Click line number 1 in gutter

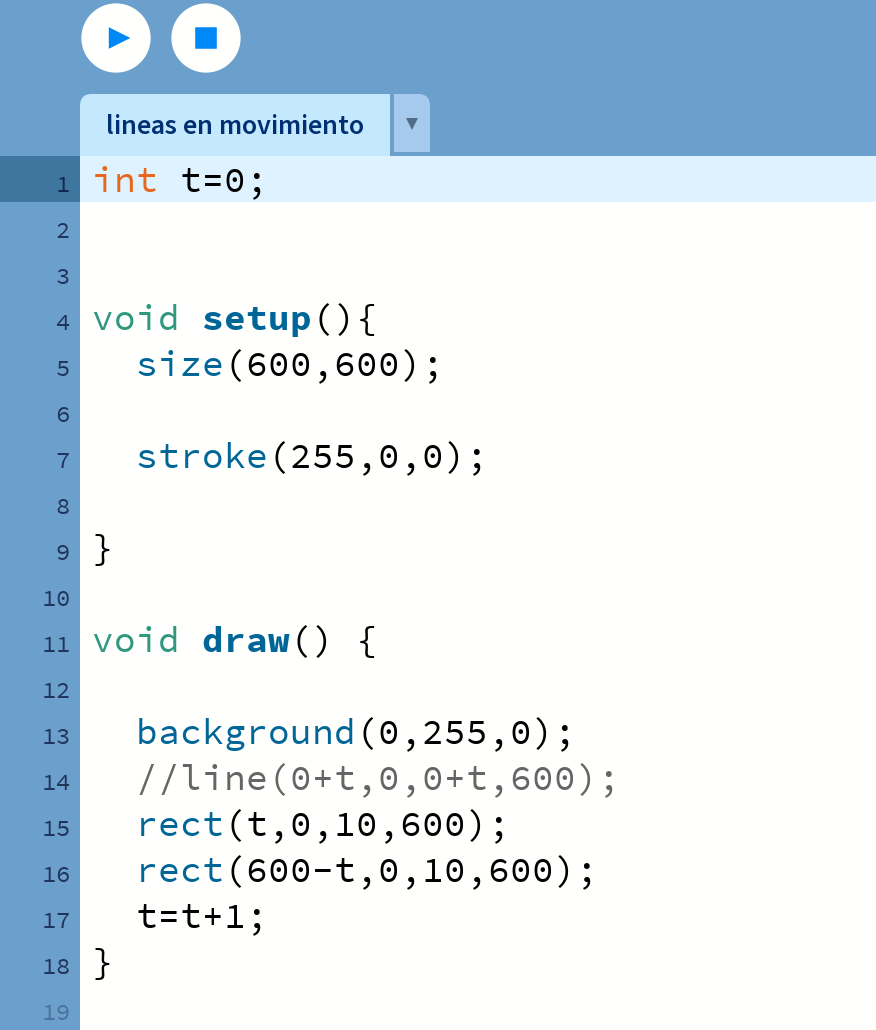(x=62, y=185)
